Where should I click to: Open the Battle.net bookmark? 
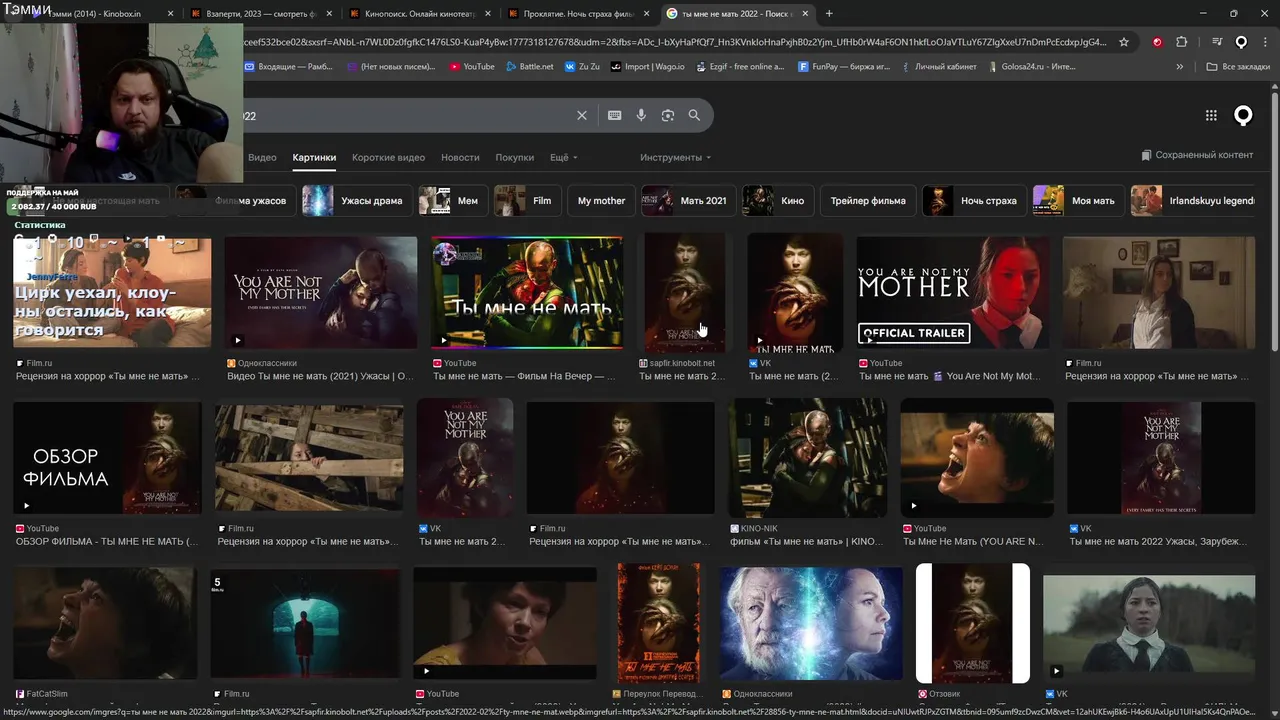pyautogui.click(x=530, y=67)
